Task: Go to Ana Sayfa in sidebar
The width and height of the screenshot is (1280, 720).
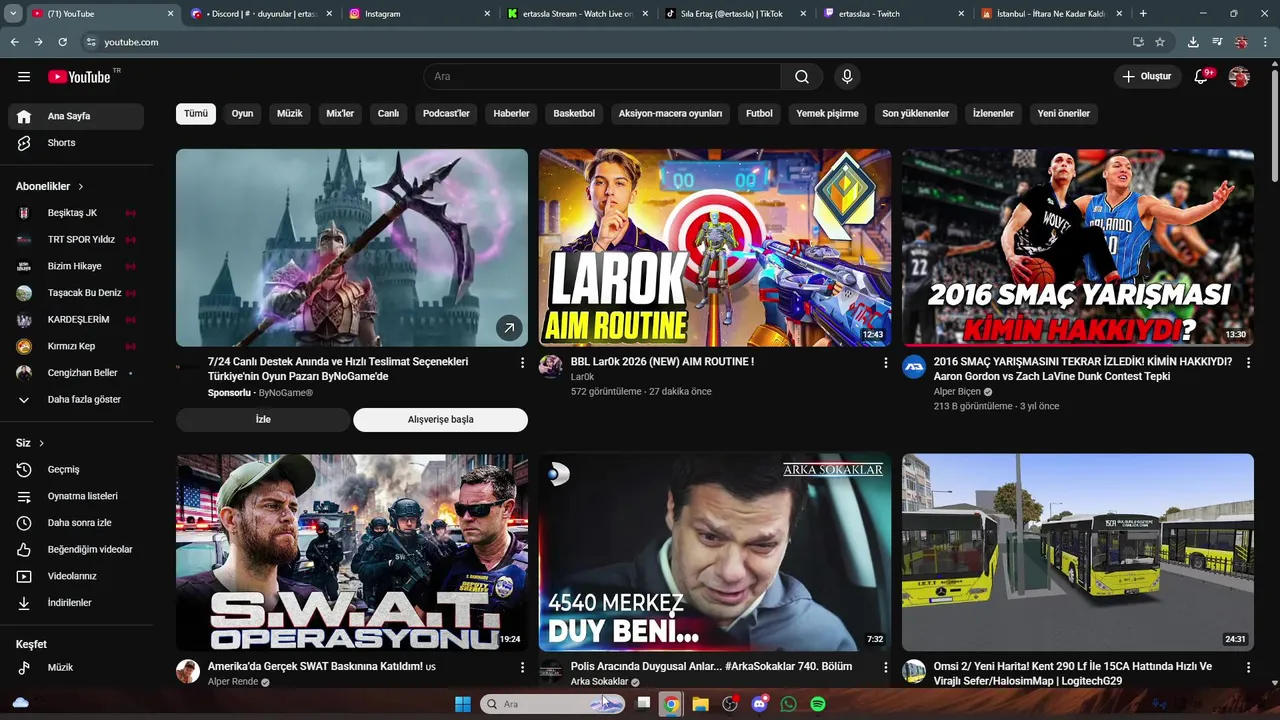Action: [x=76, y=116]
